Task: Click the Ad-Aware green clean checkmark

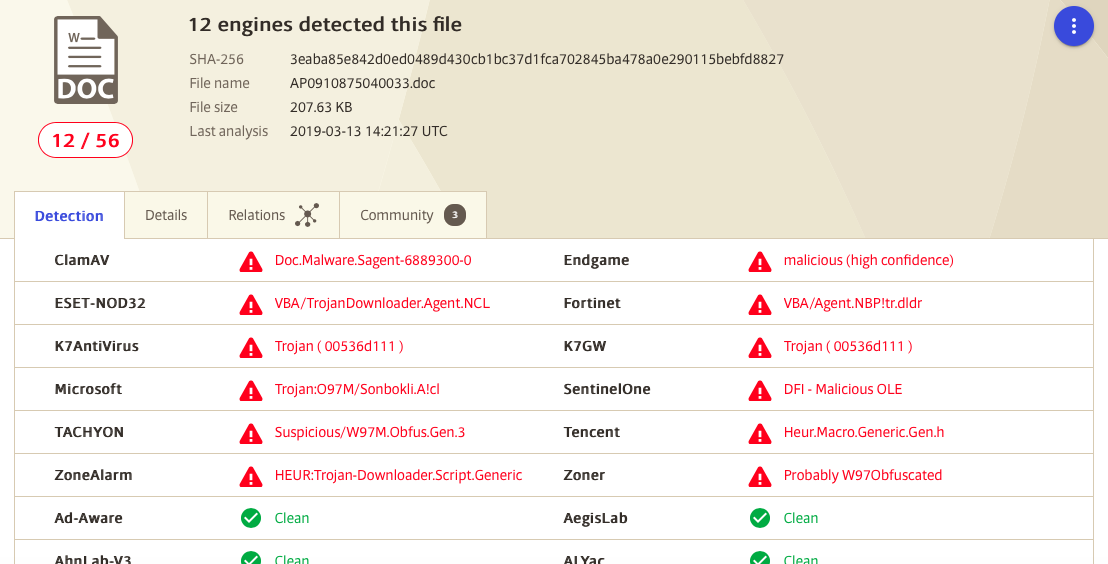Action: pyautogui.click(x=251, y=518)
